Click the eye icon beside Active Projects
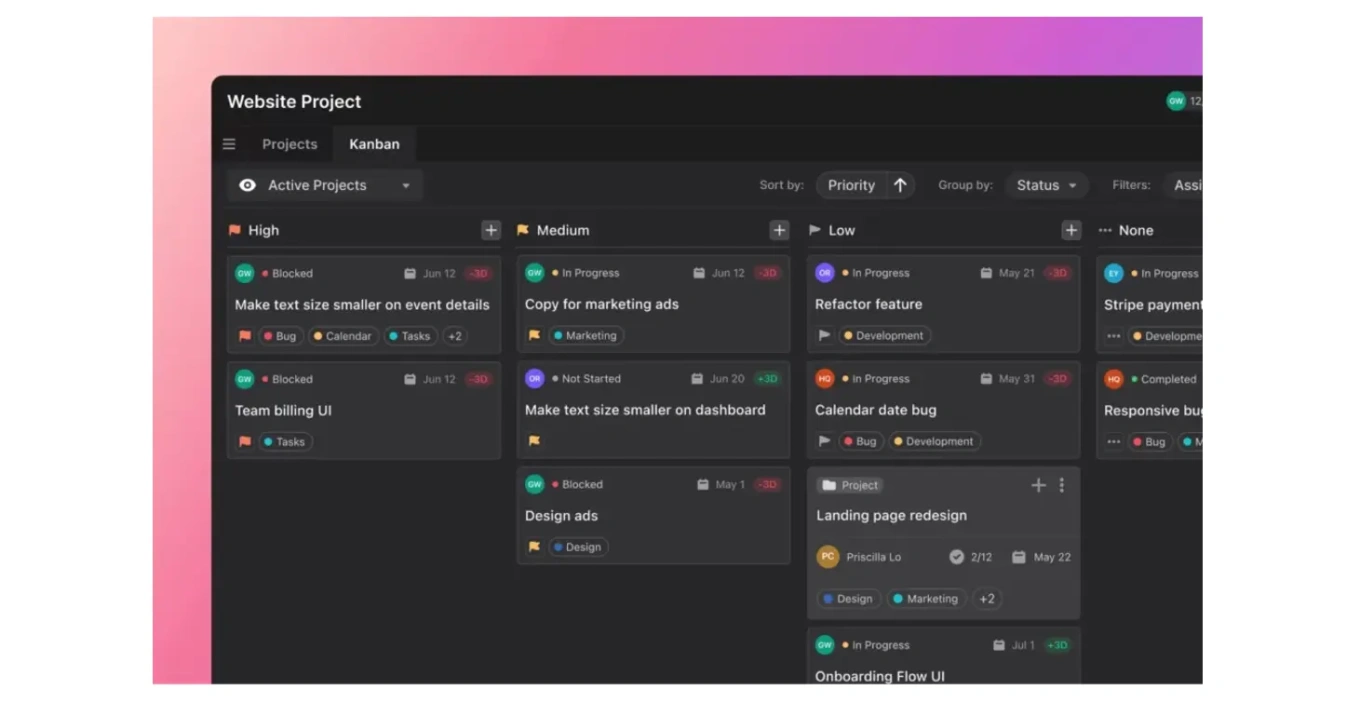The height and width of the screenshot is (703, 1360). pos(247,185)
